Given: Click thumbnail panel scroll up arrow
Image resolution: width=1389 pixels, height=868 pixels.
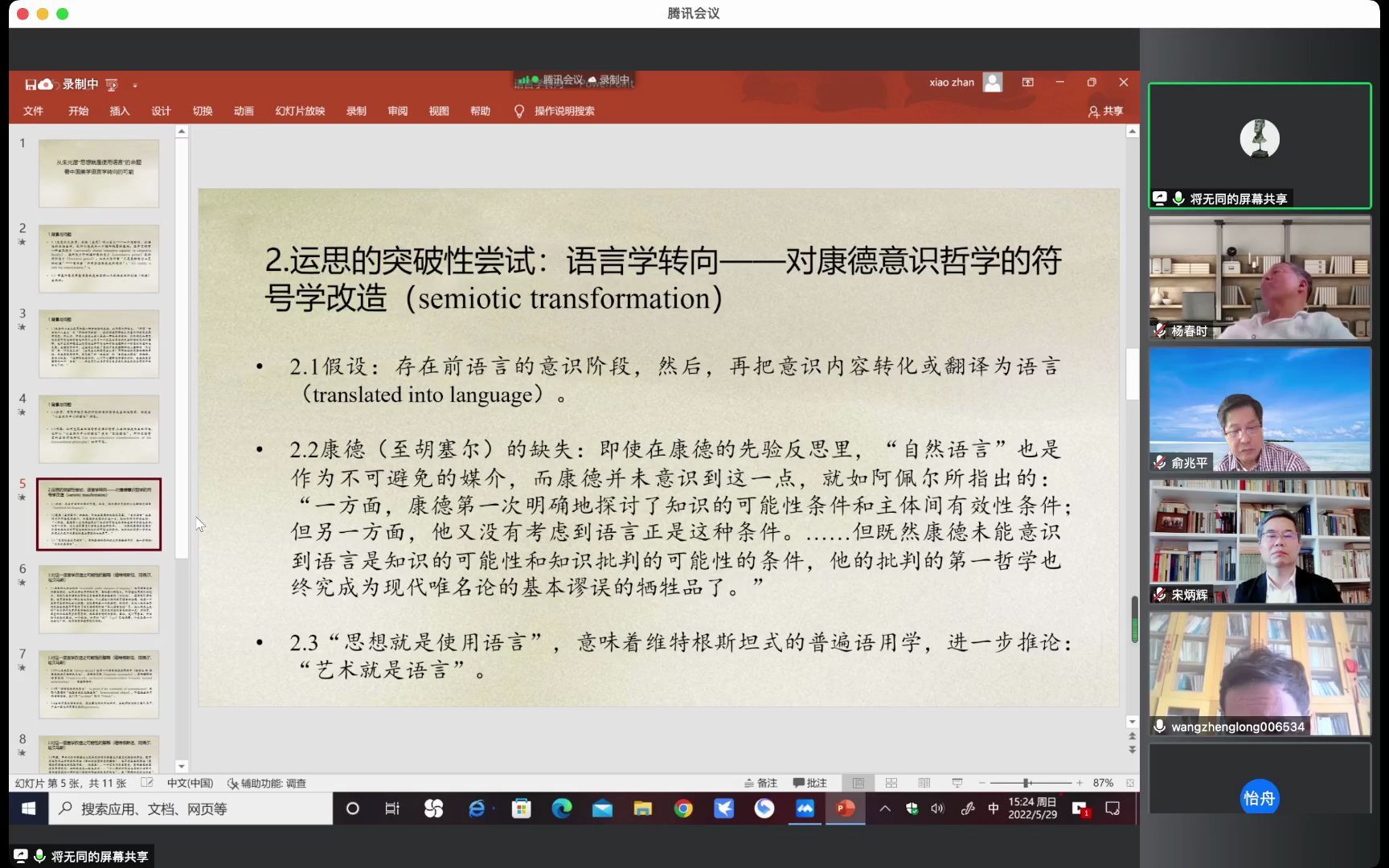Looking at the screenshot, I should (182, 131).
